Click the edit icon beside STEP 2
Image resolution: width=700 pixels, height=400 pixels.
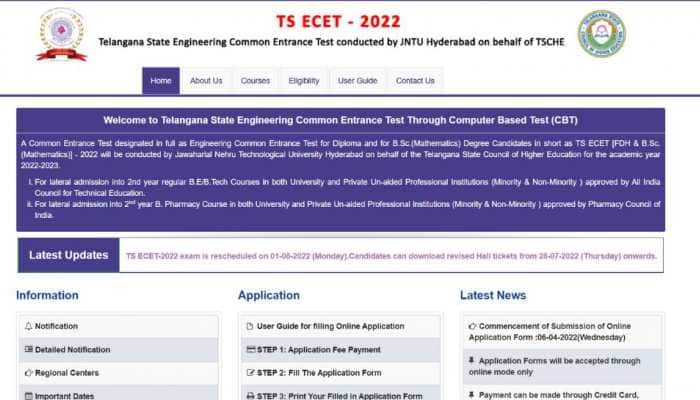click(x=250, y=373)
